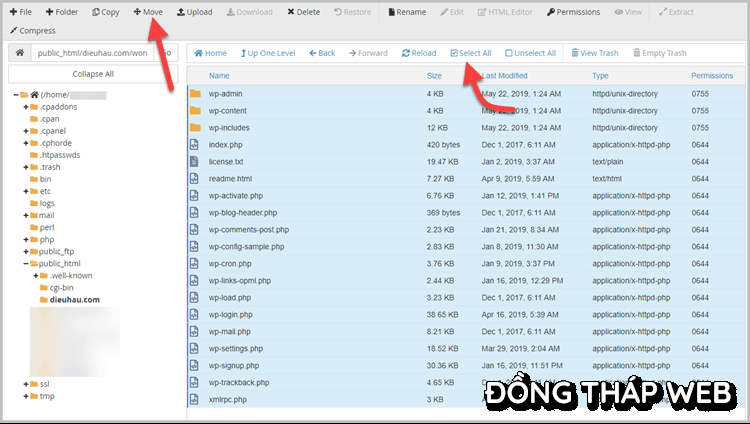Select the wp-config-sample.php file row
Viewport: 750px width, 424px height.
pos(246,246)
